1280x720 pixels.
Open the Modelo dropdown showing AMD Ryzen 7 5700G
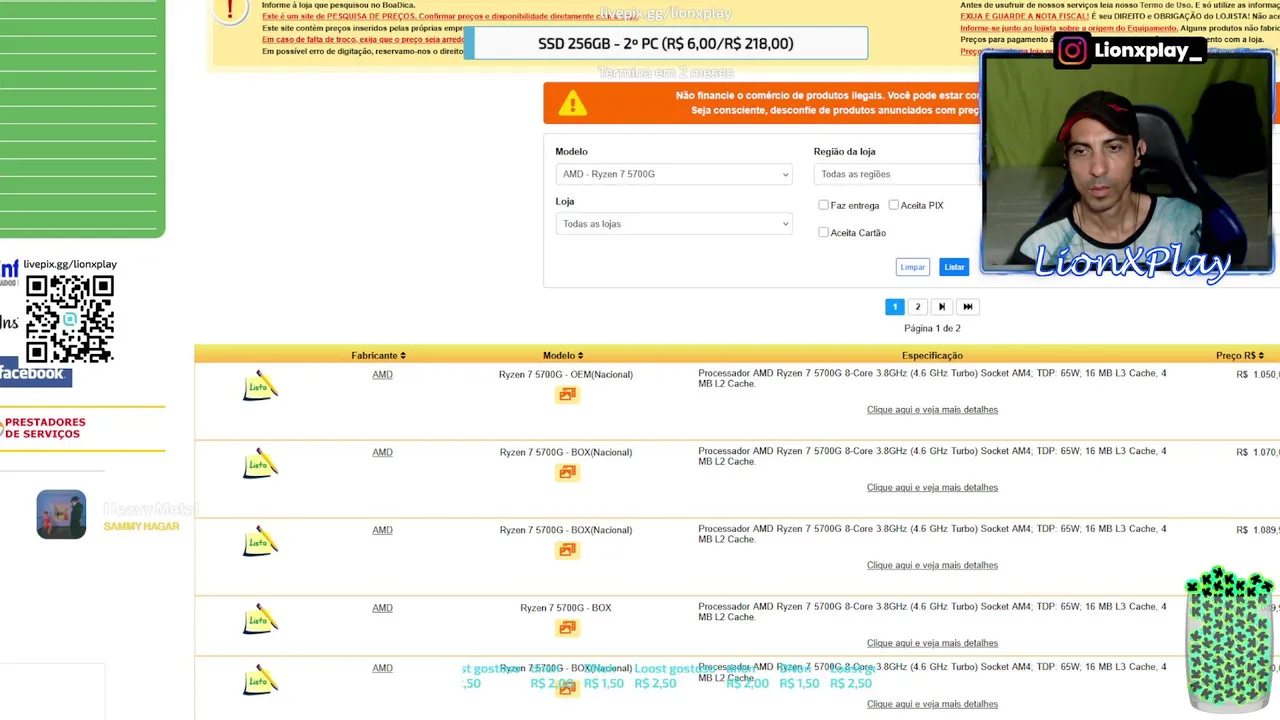coord(673,174)
